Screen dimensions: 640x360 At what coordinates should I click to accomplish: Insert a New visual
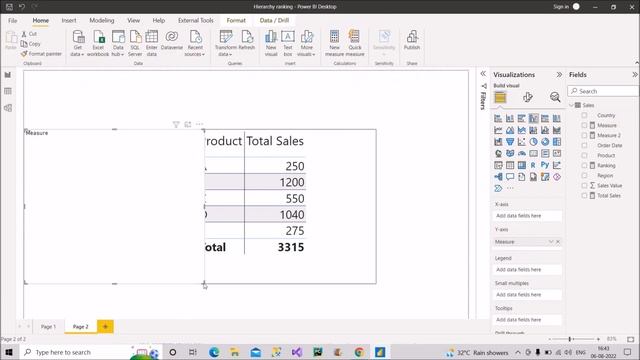point(271,43)
